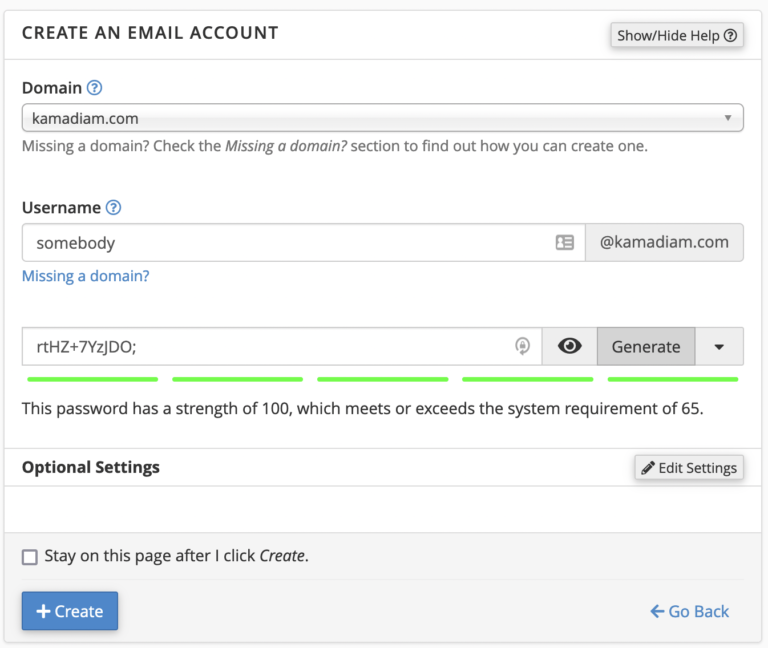Screen dimensions: 768x648
Task: Focus the Username field containing somebody
Action: [x=285, y=242]
